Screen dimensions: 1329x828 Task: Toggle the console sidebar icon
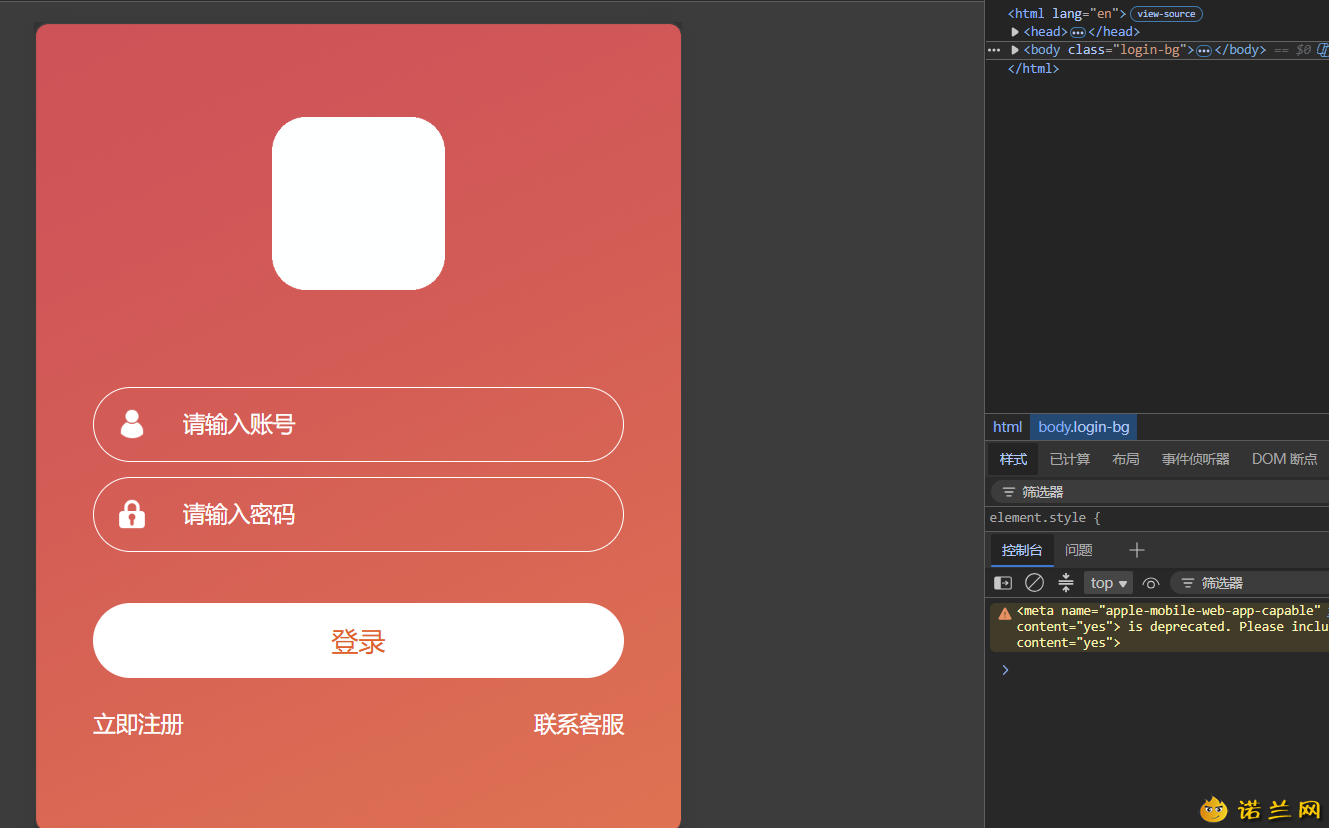coord(1002,583)
